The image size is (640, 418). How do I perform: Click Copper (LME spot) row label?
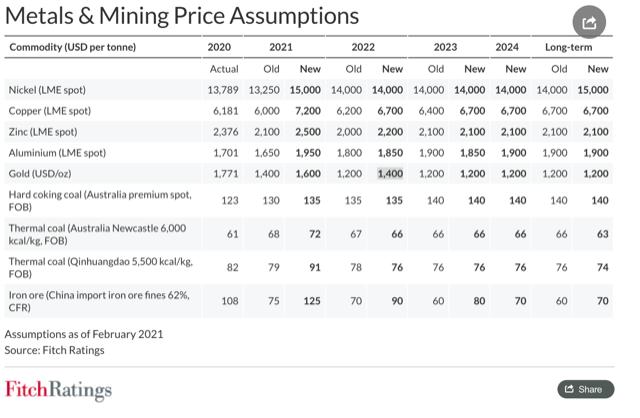pos(49,111)
